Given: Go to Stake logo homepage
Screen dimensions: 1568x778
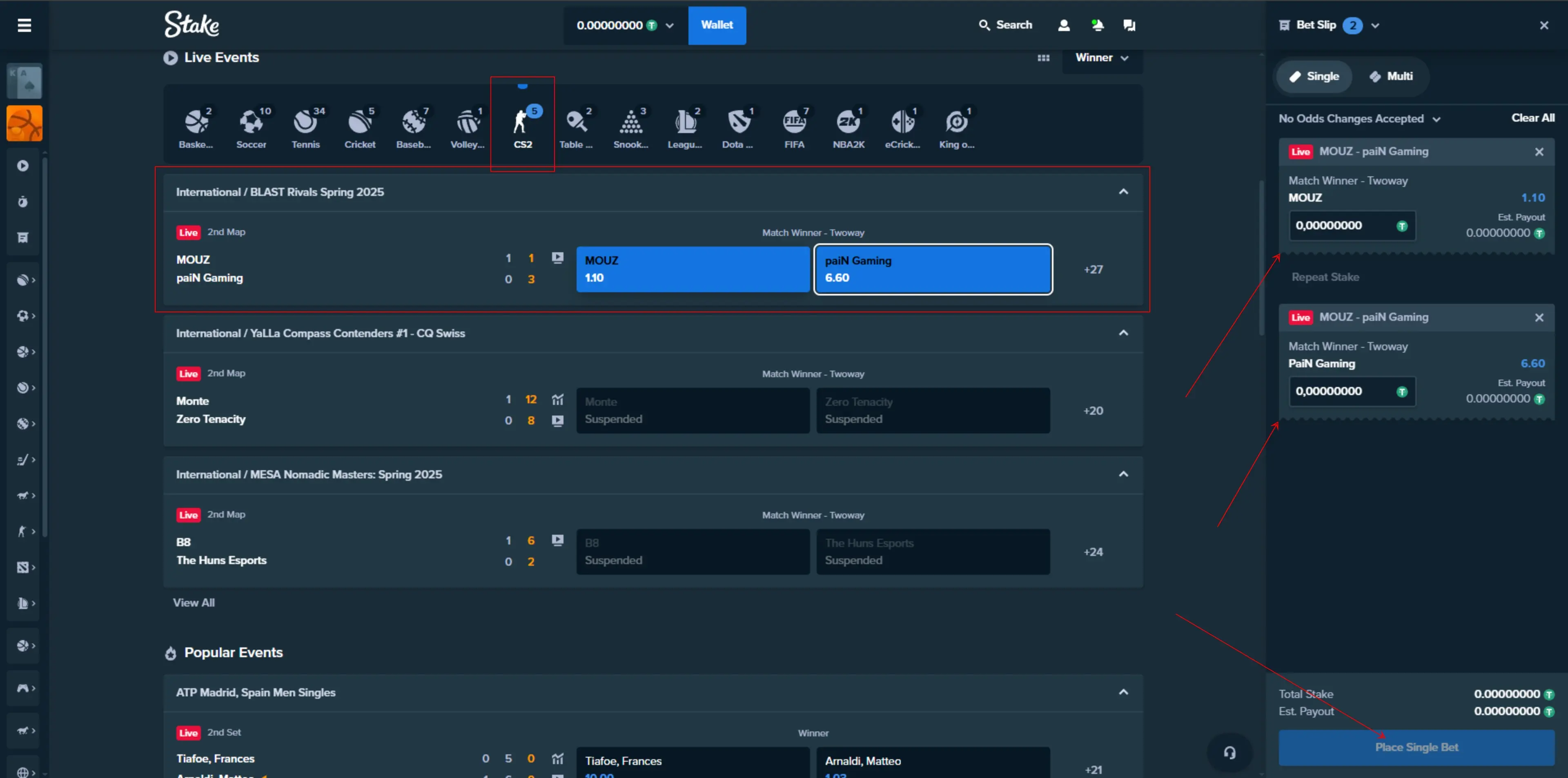Looking at the screenshot, I should [x=192, y=25].
